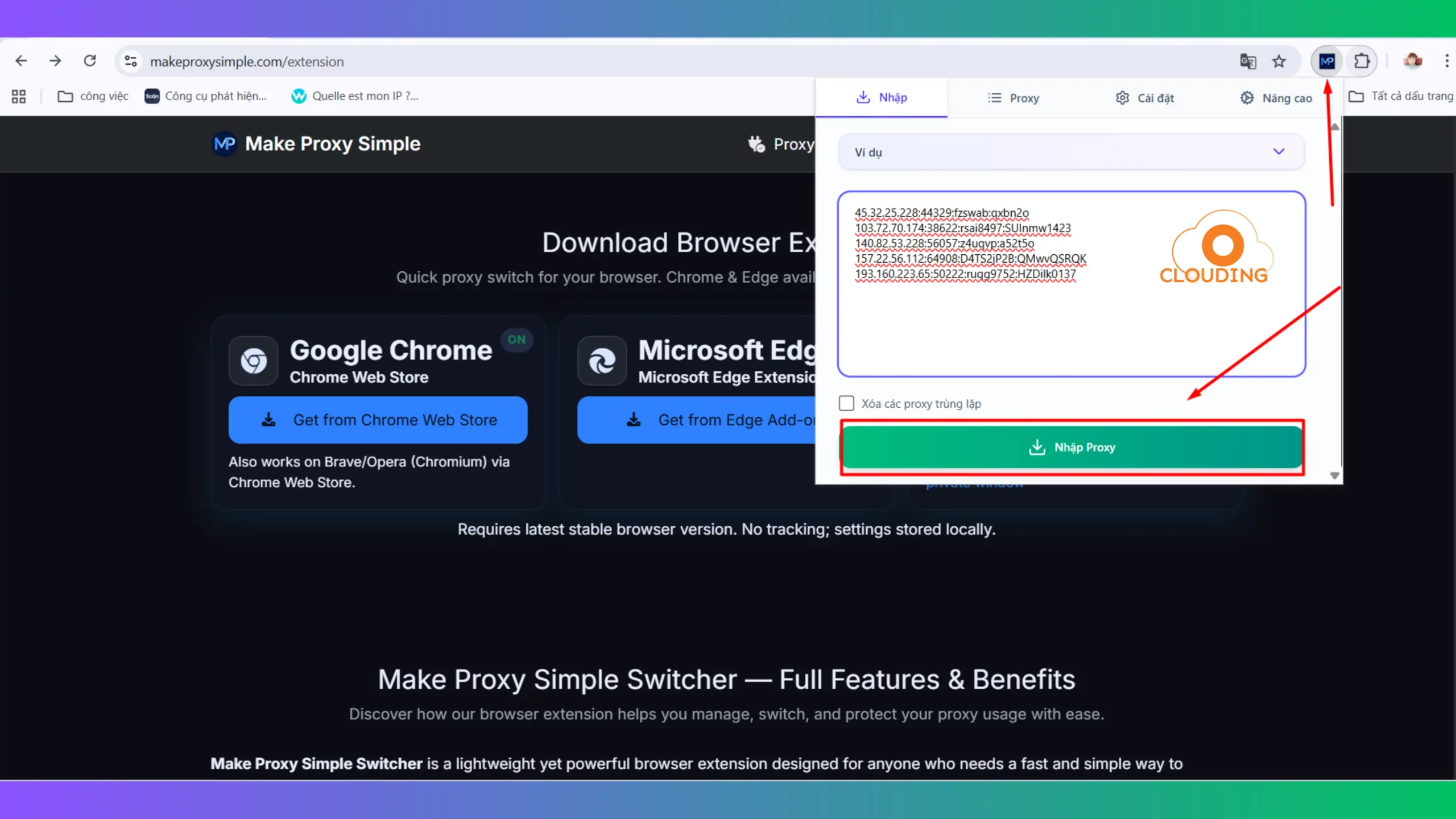1456x819 pixels.
Task: Open Google Translate icon in address bar
Action: 1248,61
